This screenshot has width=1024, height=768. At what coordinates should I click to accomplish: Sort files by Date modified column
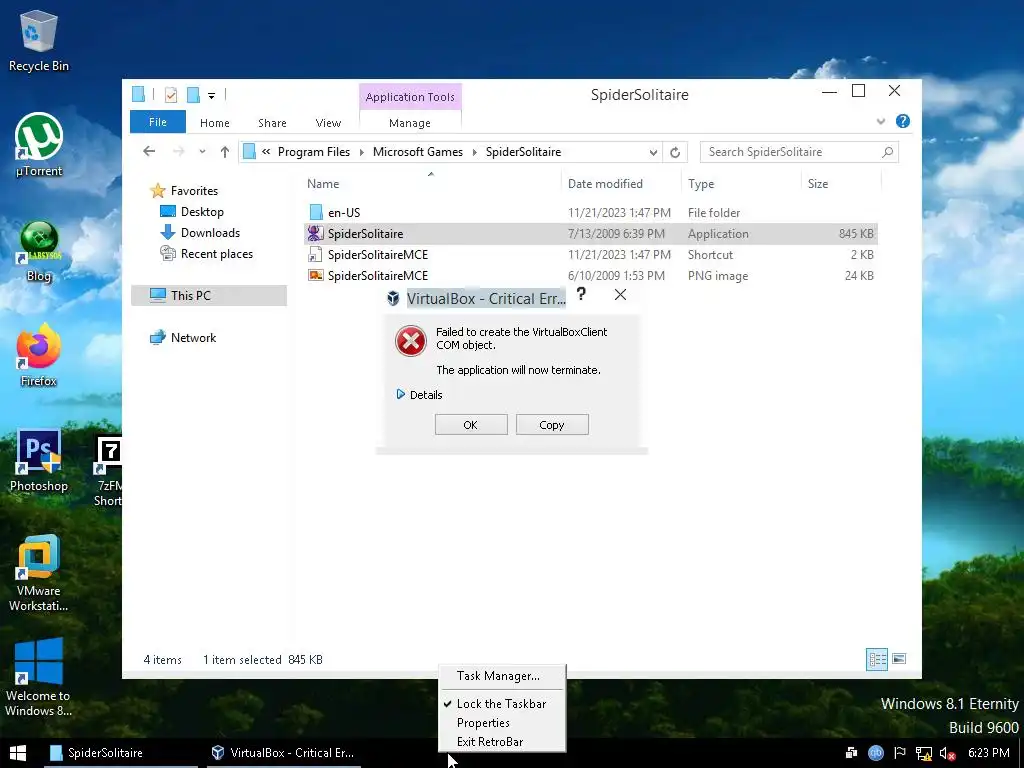tap(620, 184)
